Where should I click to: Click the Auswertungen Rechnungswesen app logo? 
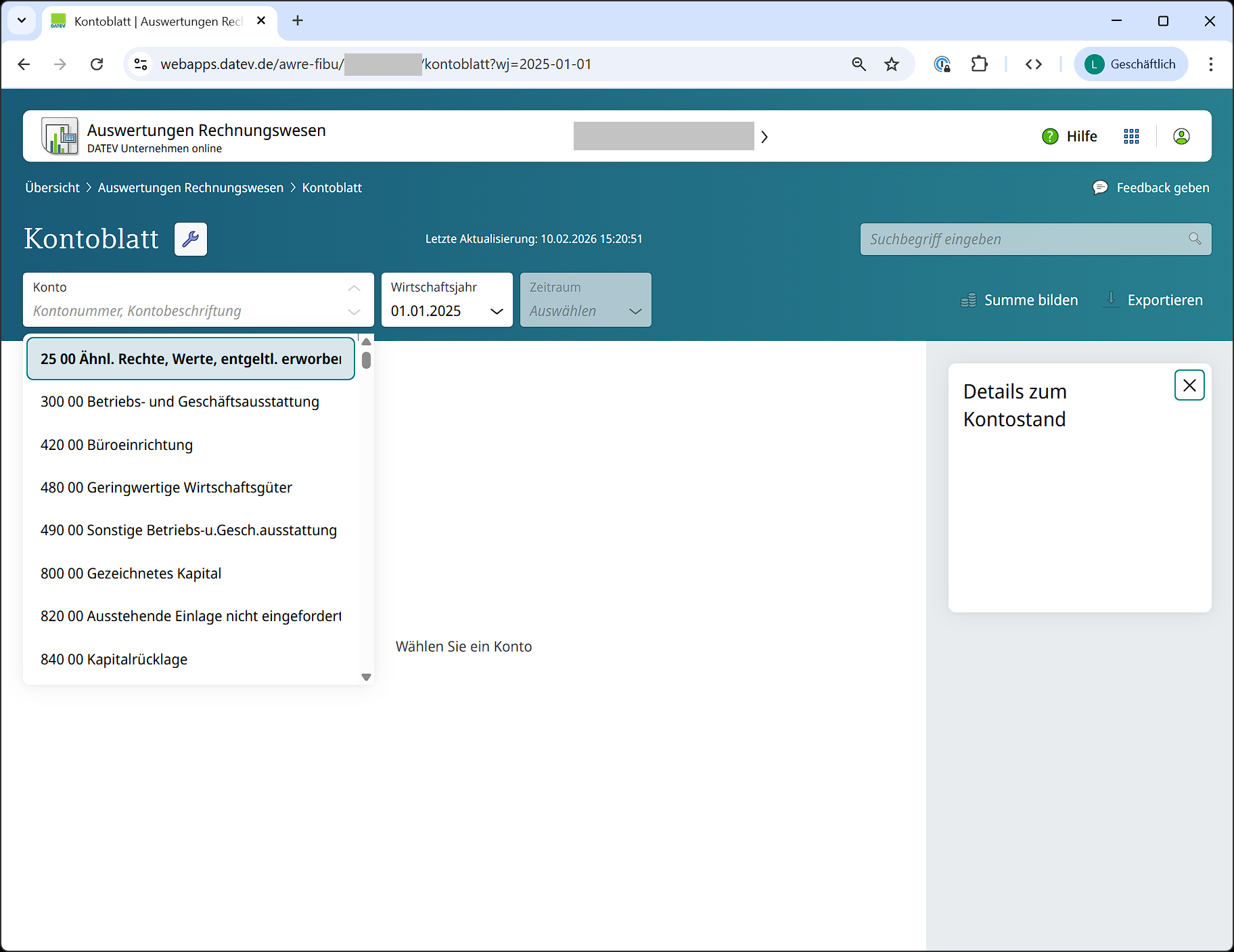60,136
